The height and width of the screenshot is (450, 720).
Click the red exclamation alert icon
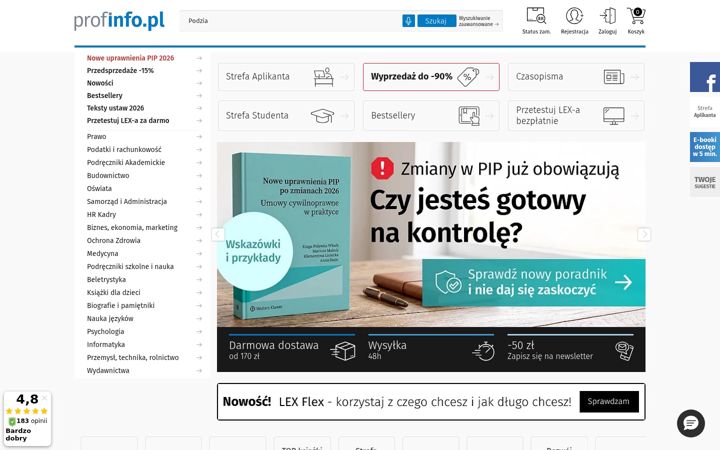coord(382,168)
